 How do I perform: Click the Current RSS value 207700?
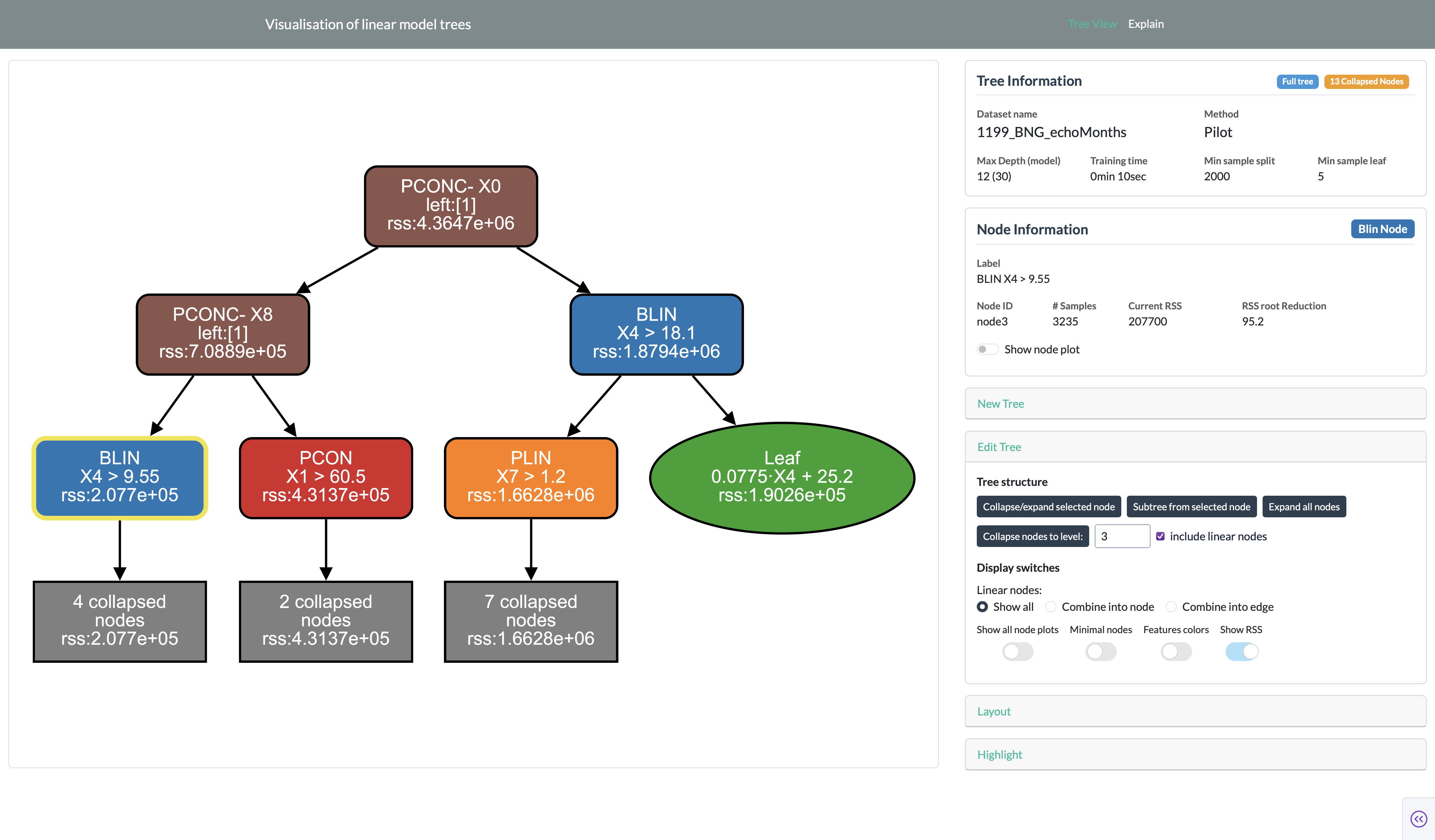tap(1147, 322)
